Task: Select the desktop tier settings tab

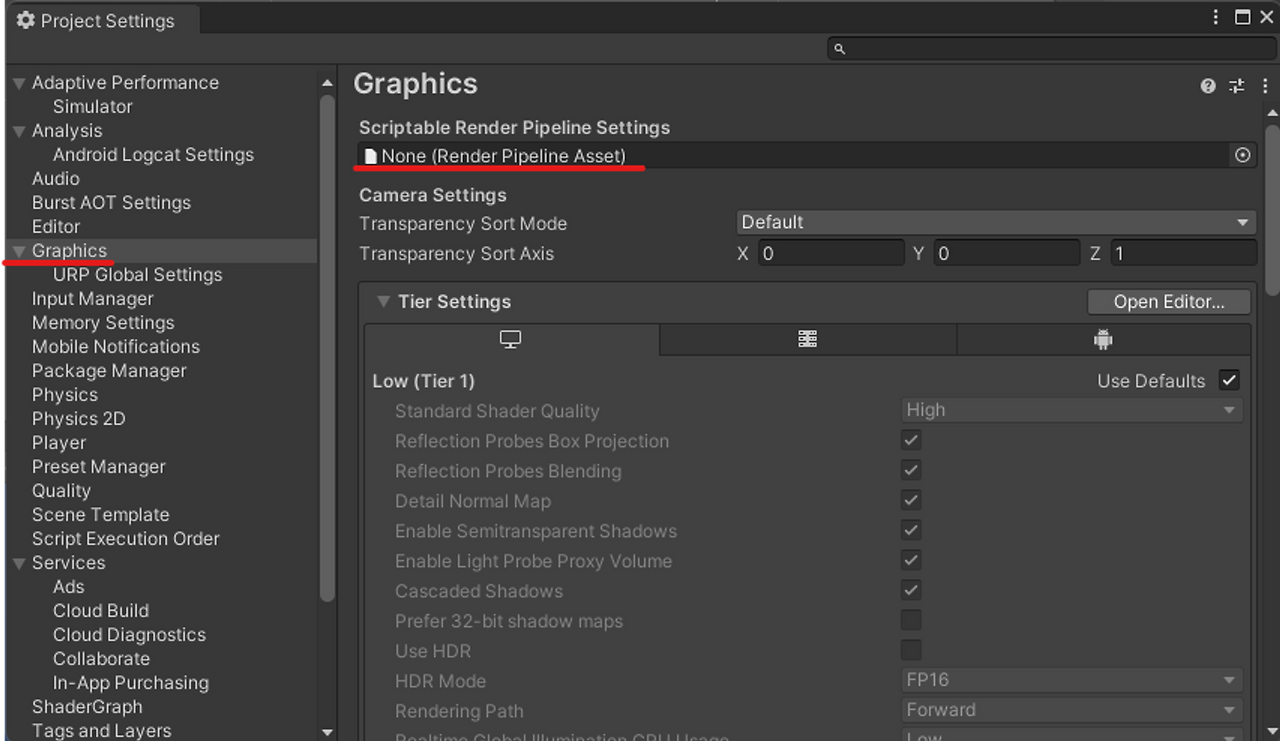Action: (x=510, y=339)
